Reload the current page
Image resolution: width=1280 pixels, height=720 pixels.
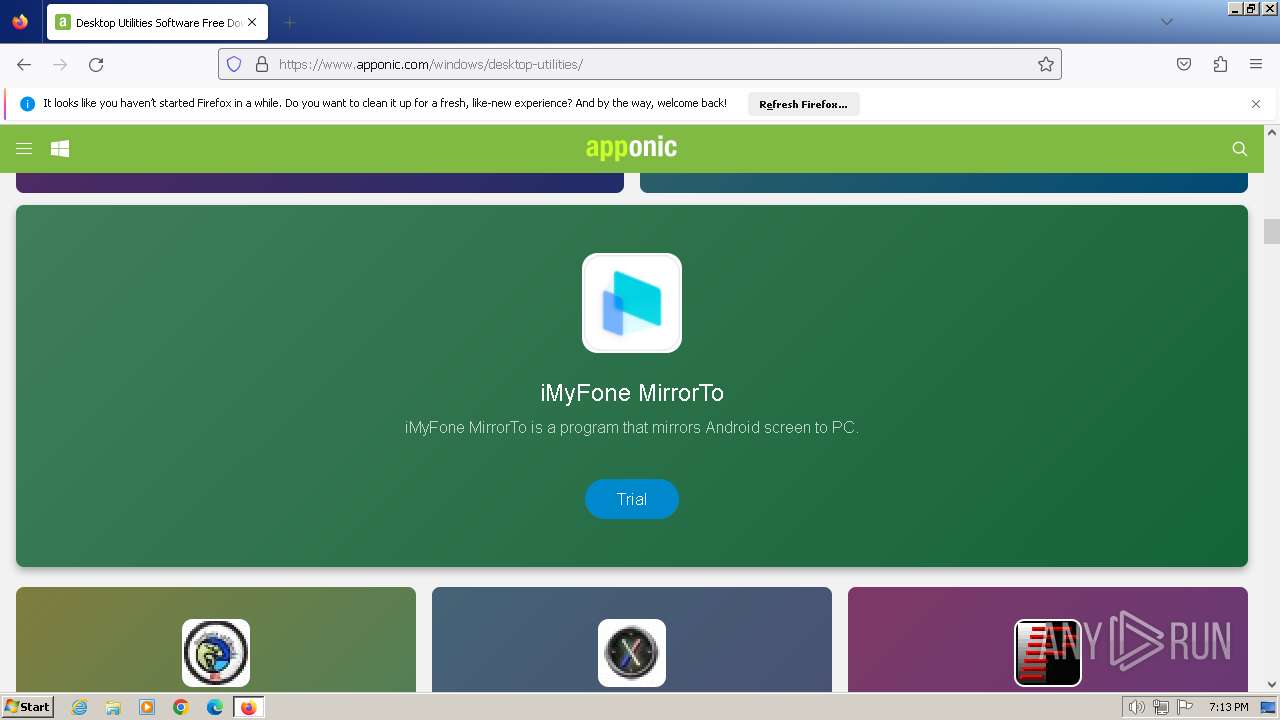click(96, 64)
